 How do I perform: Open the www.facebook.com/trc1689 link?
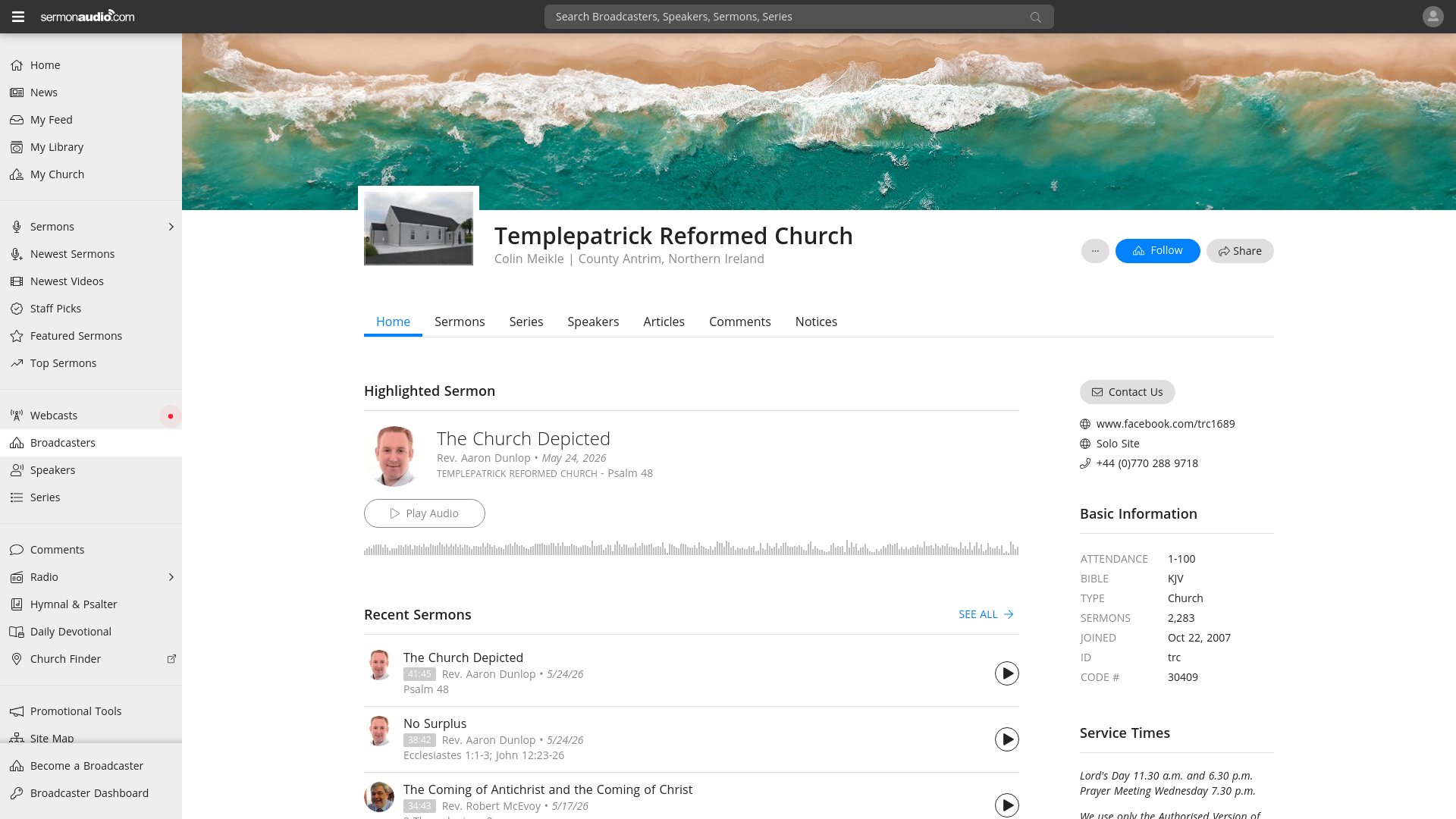[x=1166, y=424]
